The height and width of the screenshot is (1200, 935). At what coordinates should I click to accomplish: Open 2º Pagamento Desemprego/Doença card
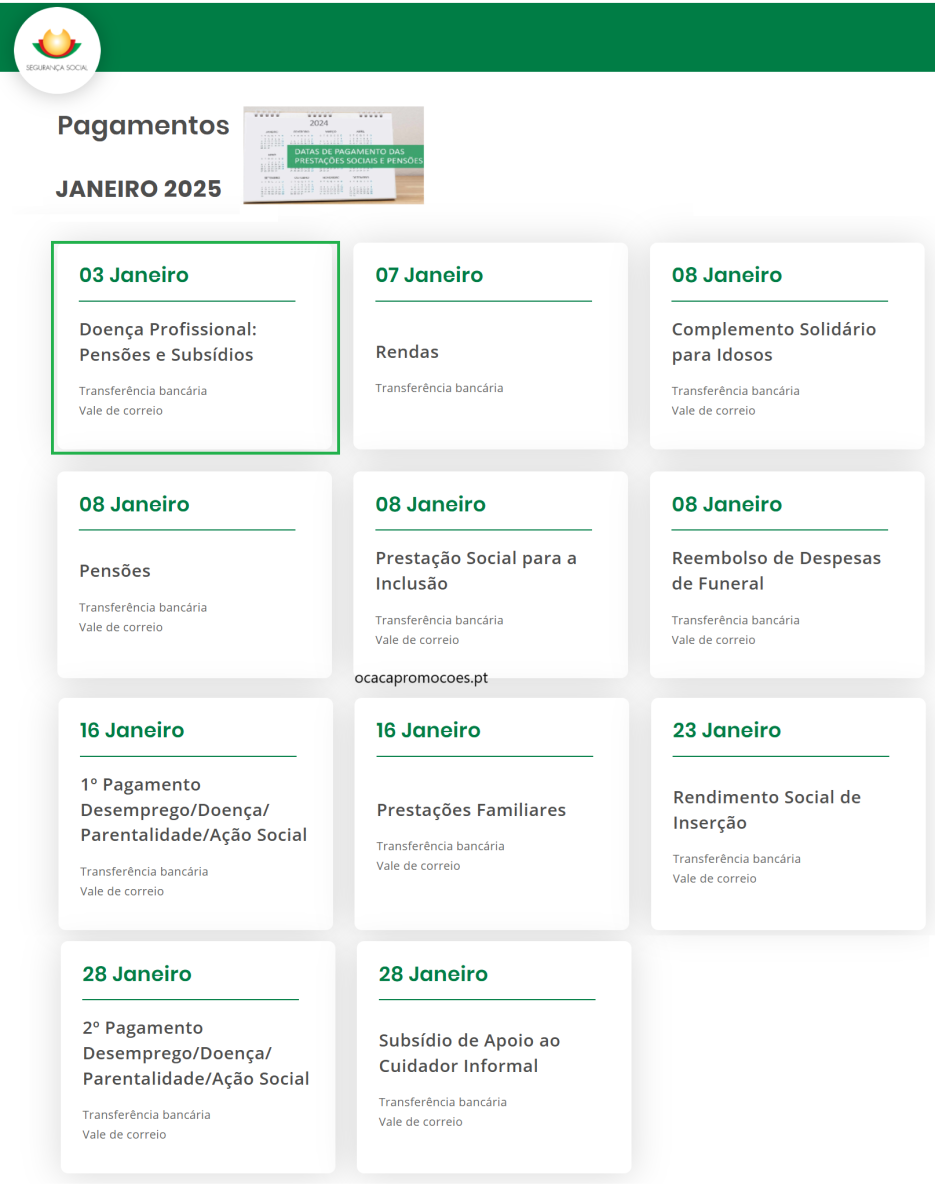click(x=197, y=1057)
